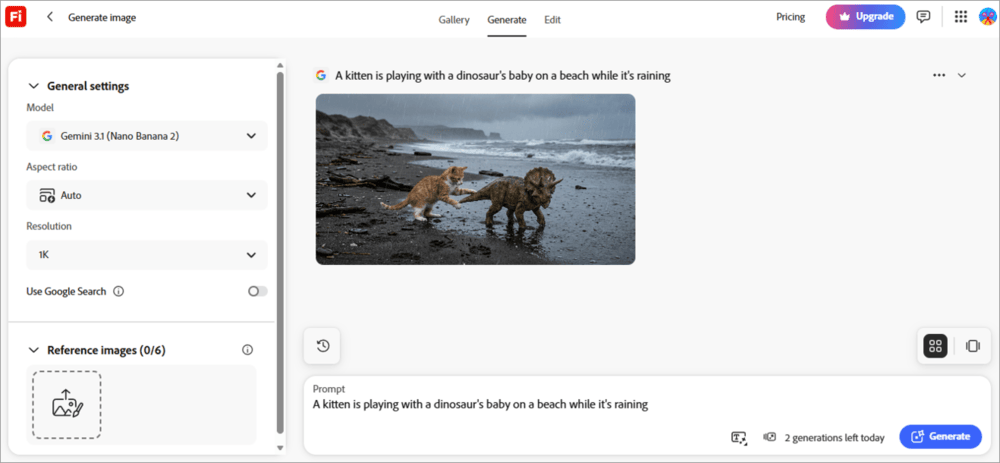Click the upload reference image box
1000x463 pixels.
coord(67,405)
